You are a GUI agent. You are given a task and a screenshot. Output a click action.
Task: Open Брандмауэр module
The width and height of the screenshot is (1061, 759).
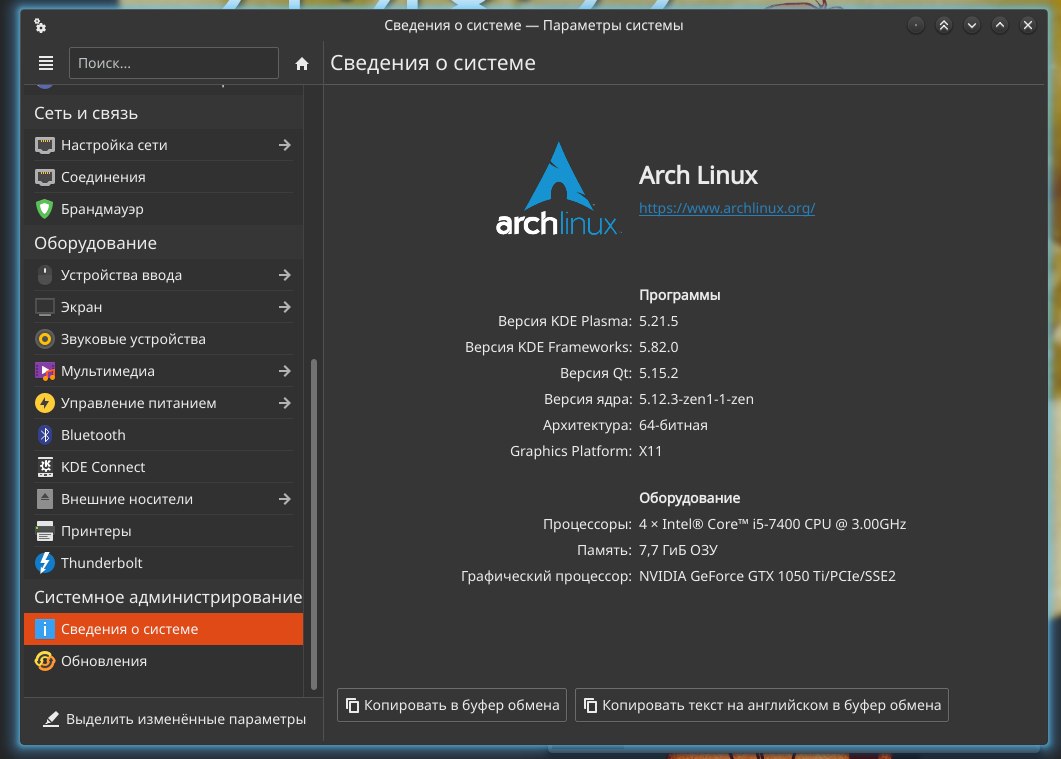(x=163, y=209)
